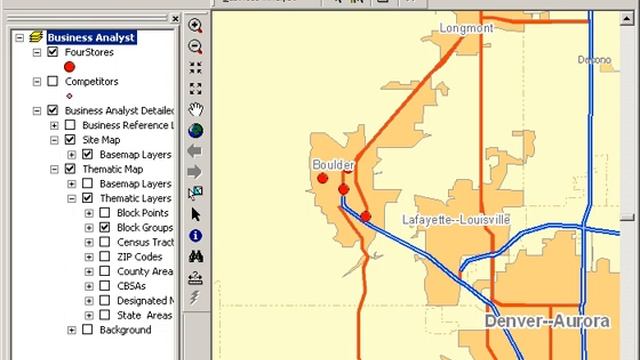Collapse the Thematic Map group
Image resolution: width=640 pixels, height=360 pixels.
tap(54, 169)
